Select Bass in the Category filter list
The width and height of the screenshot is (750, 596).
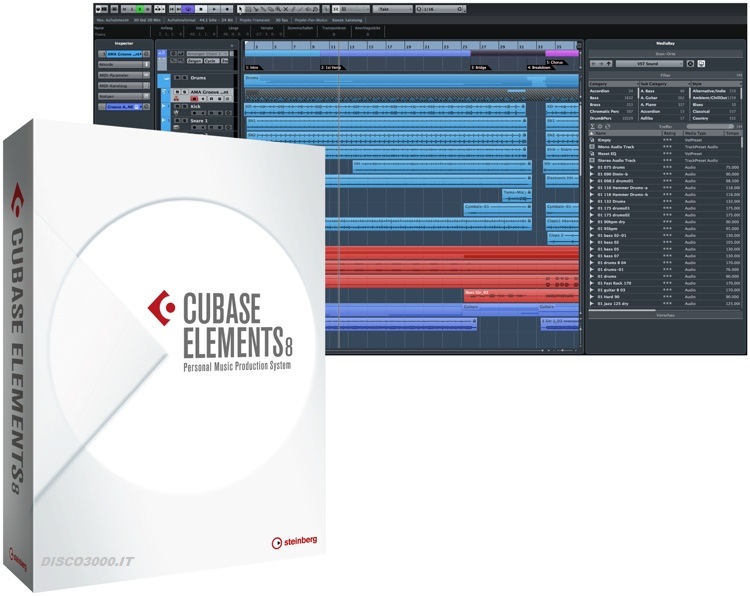coord(612,98)
